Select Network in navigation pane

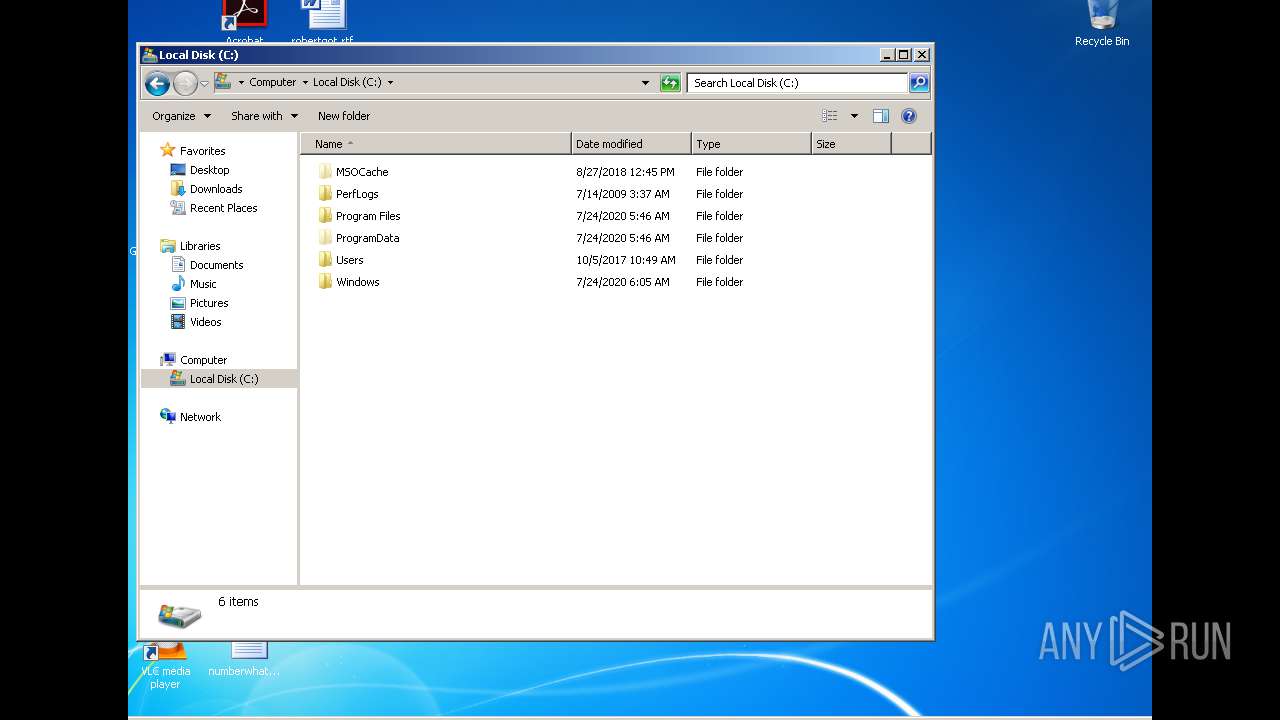coord(200,417)
